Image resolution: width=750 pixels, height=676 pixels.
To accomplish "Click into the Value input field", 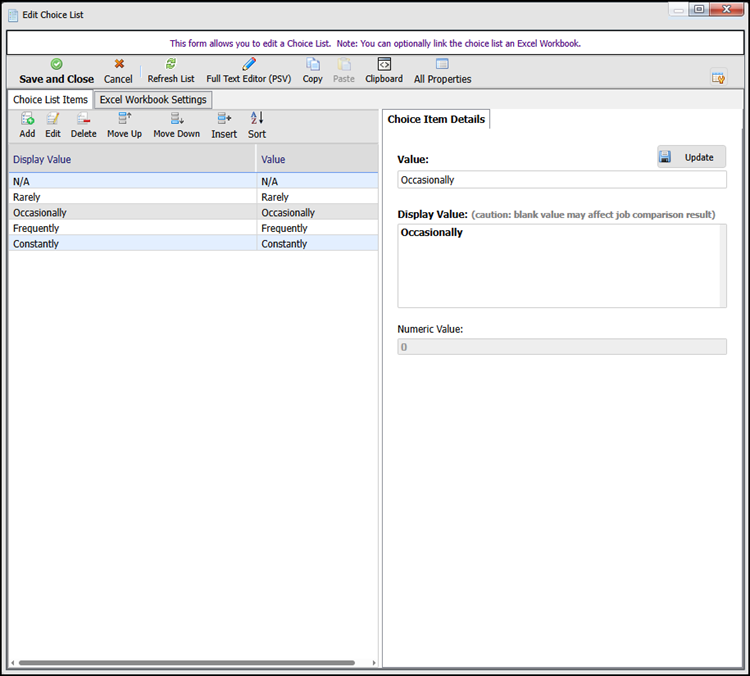I will [562, 180].
